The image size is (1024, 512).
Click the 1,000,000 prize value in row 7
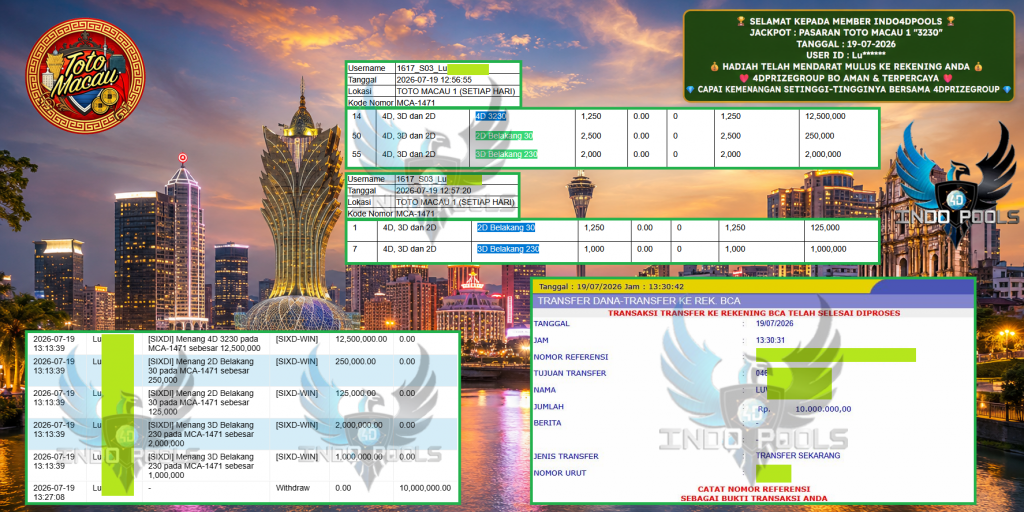click(828, 249)
